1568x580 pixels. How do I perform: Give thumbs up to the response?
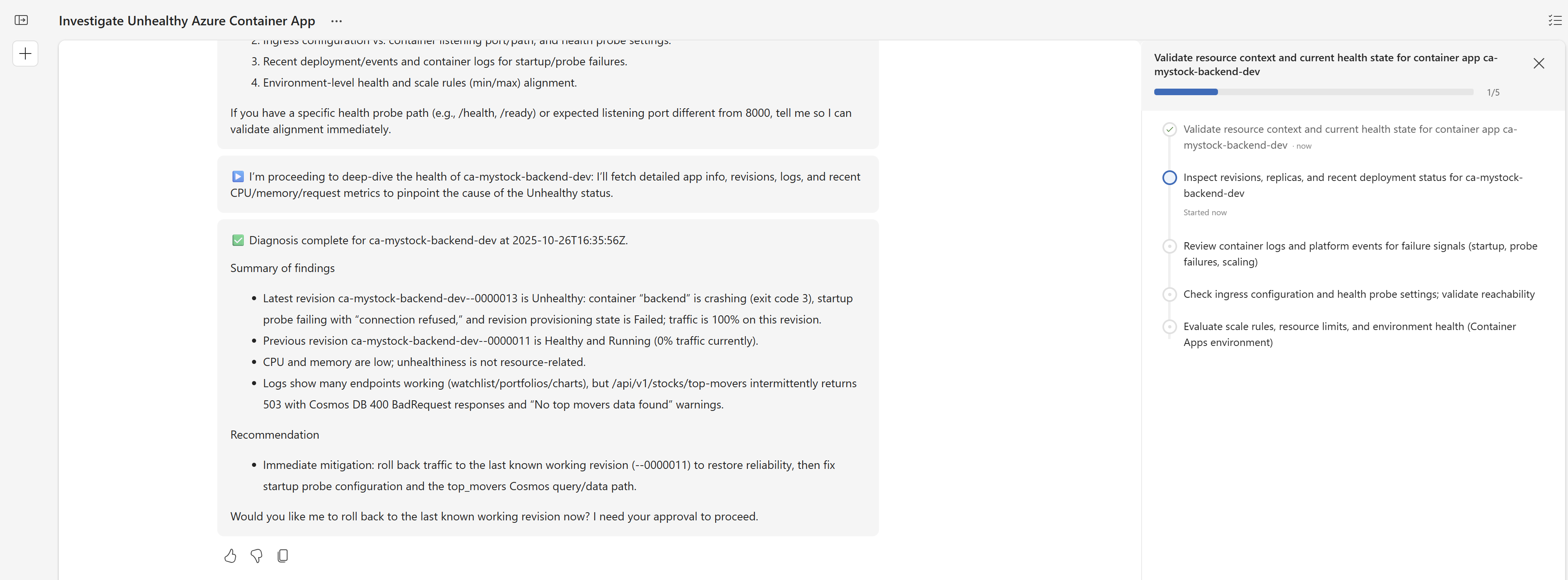230,555
